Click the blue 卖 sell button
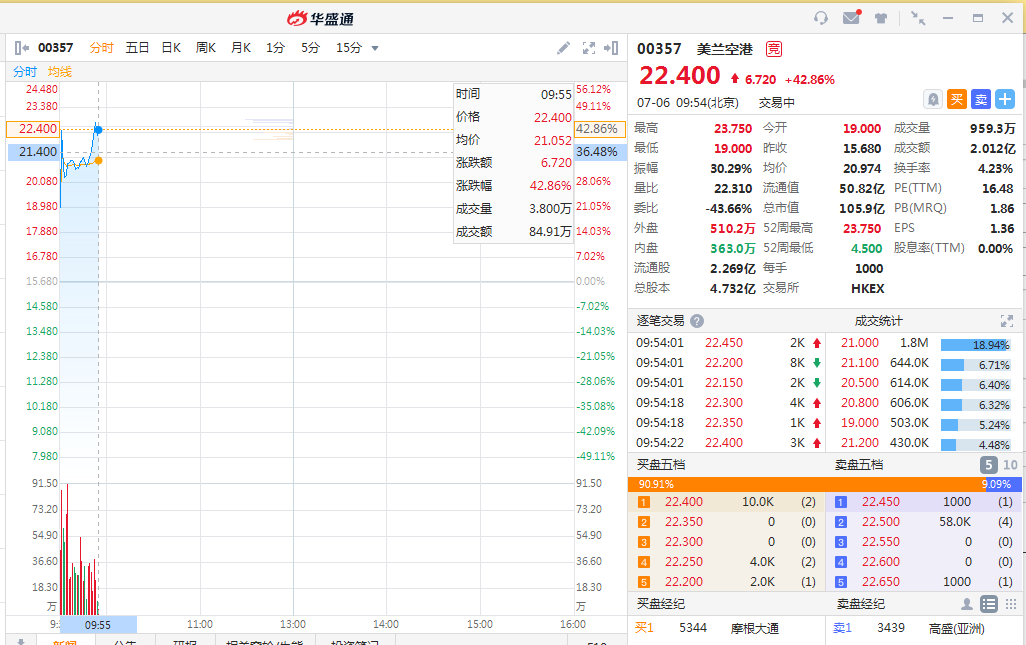 [981, 99]
